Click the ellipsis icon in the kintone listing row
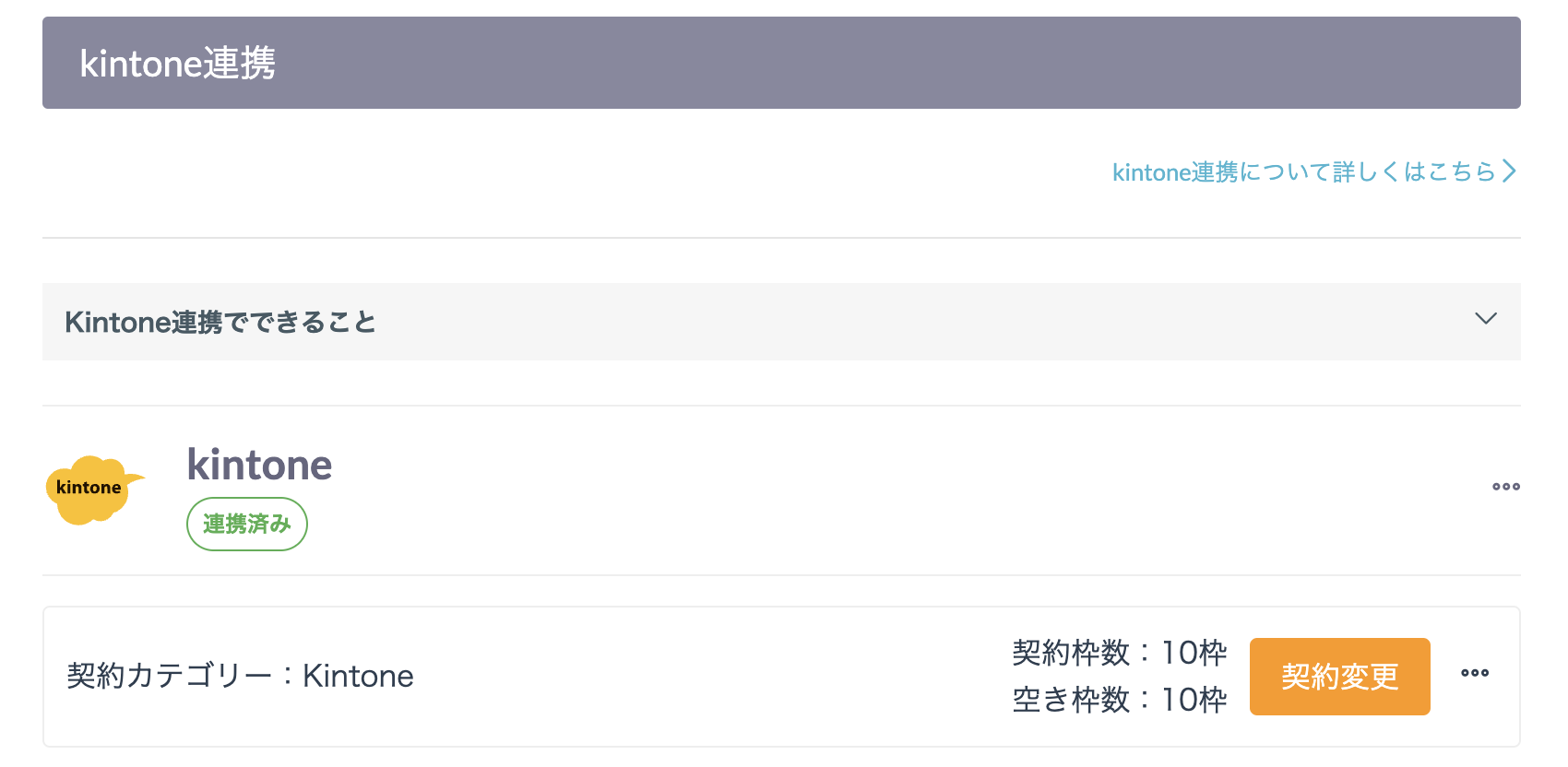Screen dimensions: 1568x767 (1505, 487)
